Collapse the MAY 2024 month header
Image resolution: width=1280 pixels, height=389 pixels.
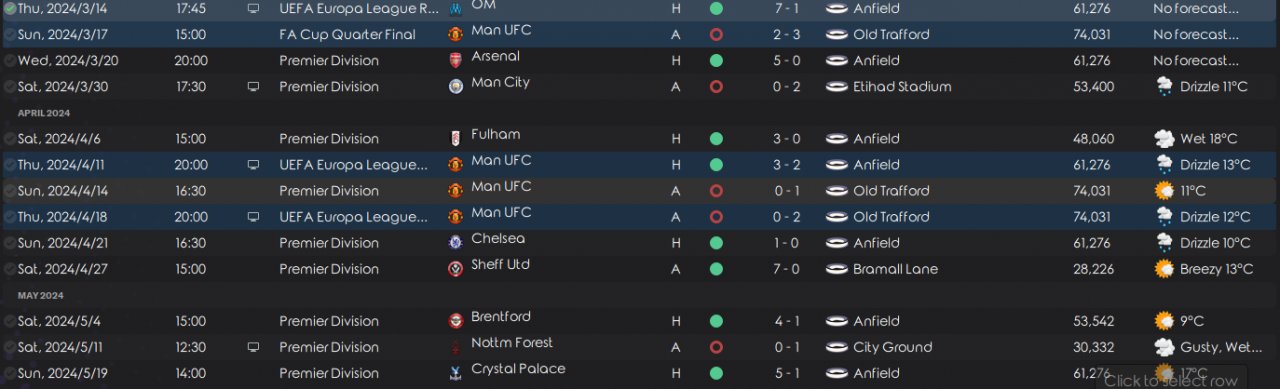tap(40, 296)
